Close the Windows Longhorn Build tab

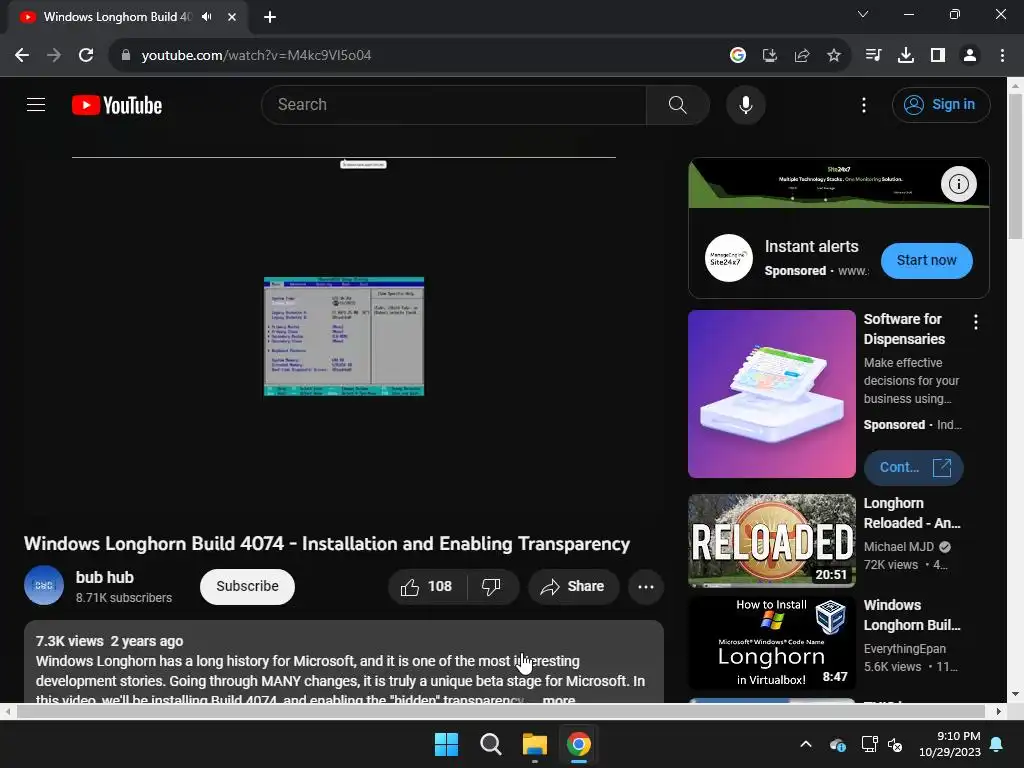point(232,17)
